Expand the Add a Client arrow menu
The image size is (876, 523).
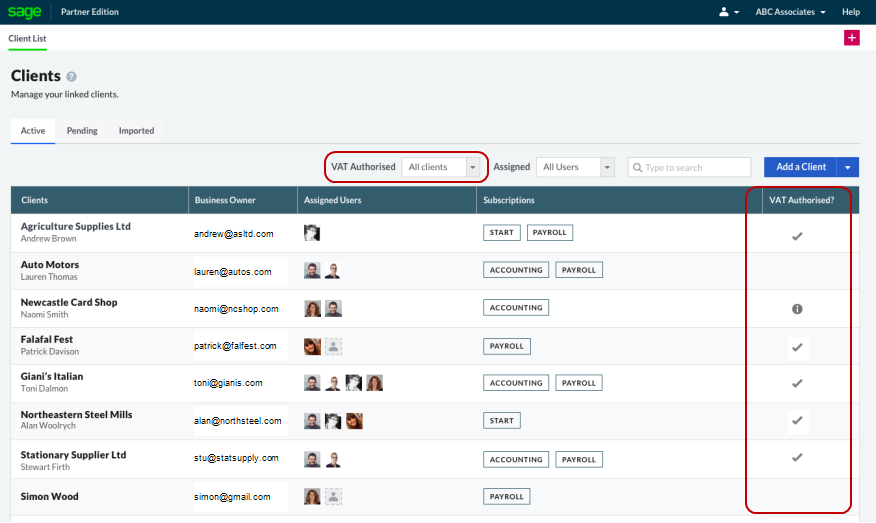click(848, 167)
